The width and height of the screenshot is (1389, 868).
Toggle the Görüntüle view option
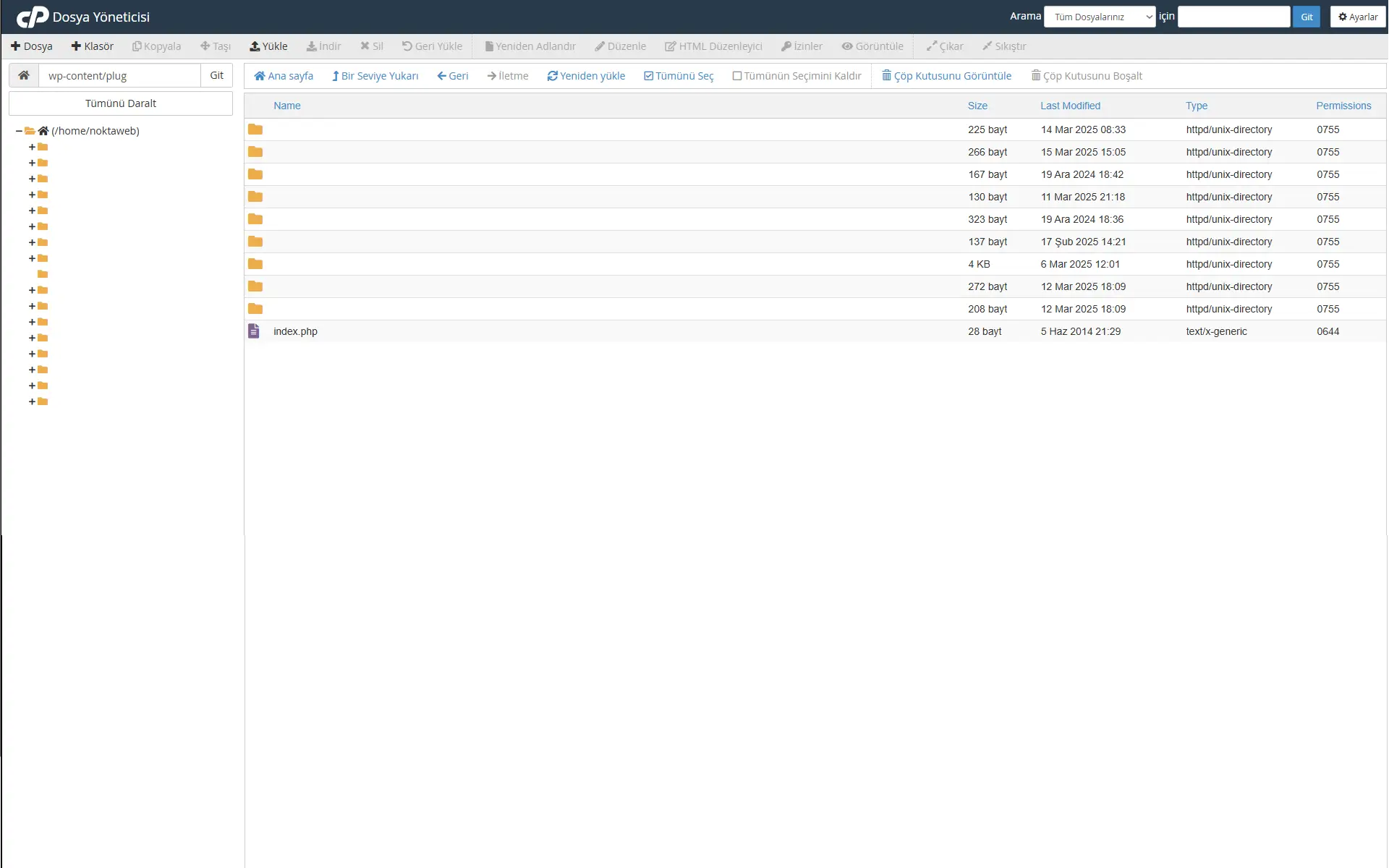(872, 46)
